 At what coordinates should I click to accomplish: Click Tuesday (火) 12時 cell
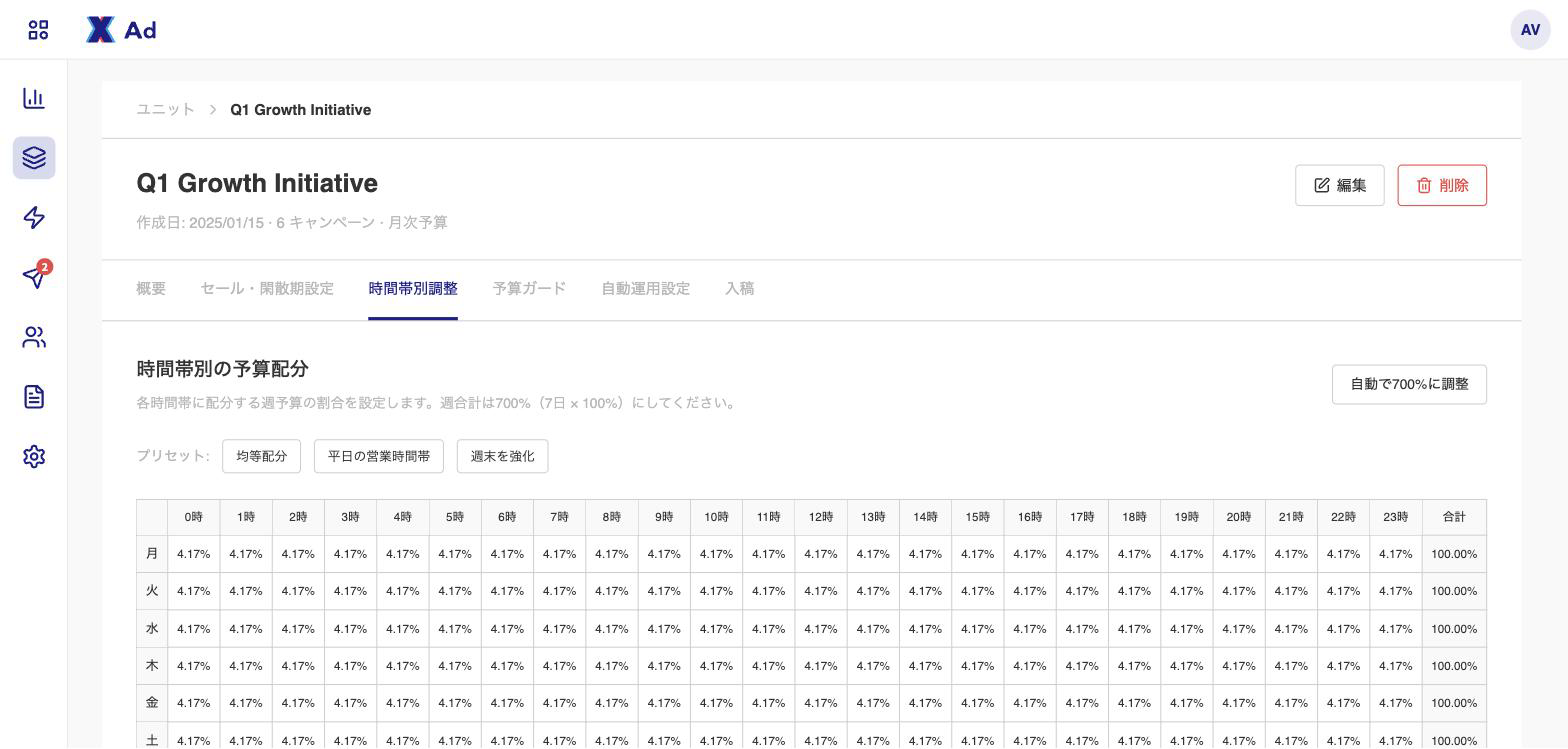point(821,591)
